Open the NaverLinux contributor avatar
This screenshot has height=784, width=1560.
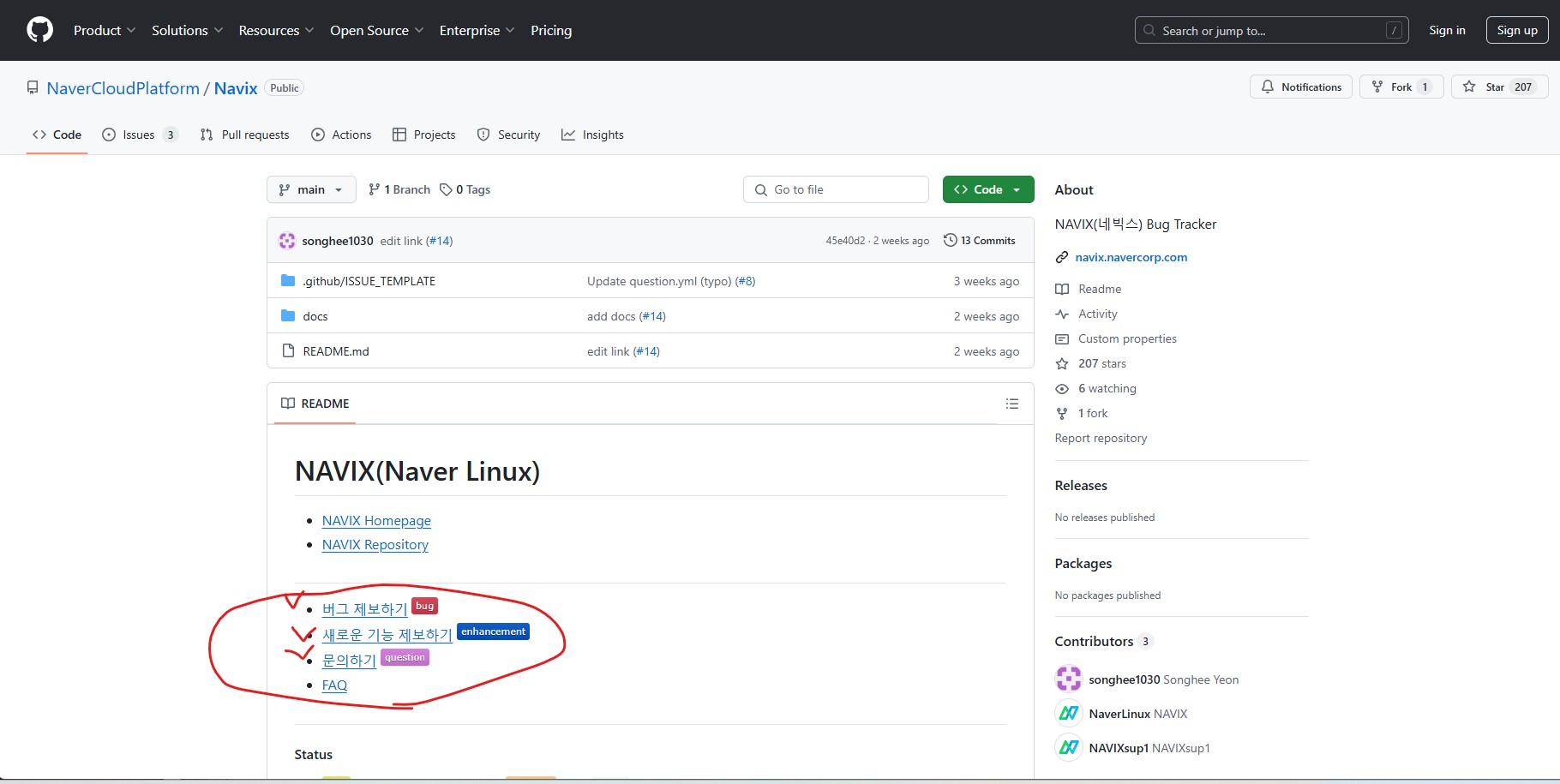pyautogui.click(x=1069, y=713)
